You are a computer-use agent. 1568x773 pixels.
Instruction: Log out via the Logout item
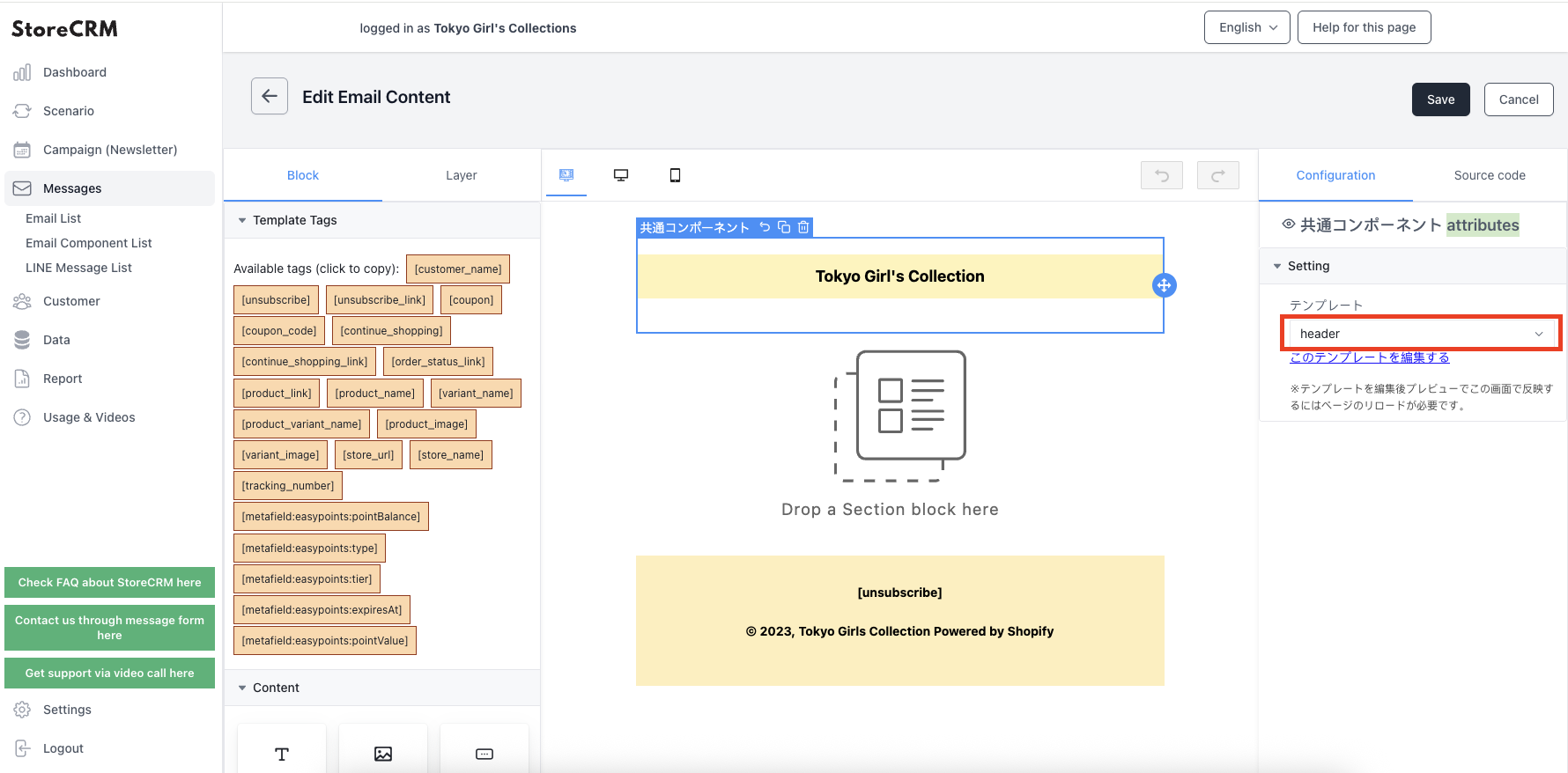pos(63,748)
